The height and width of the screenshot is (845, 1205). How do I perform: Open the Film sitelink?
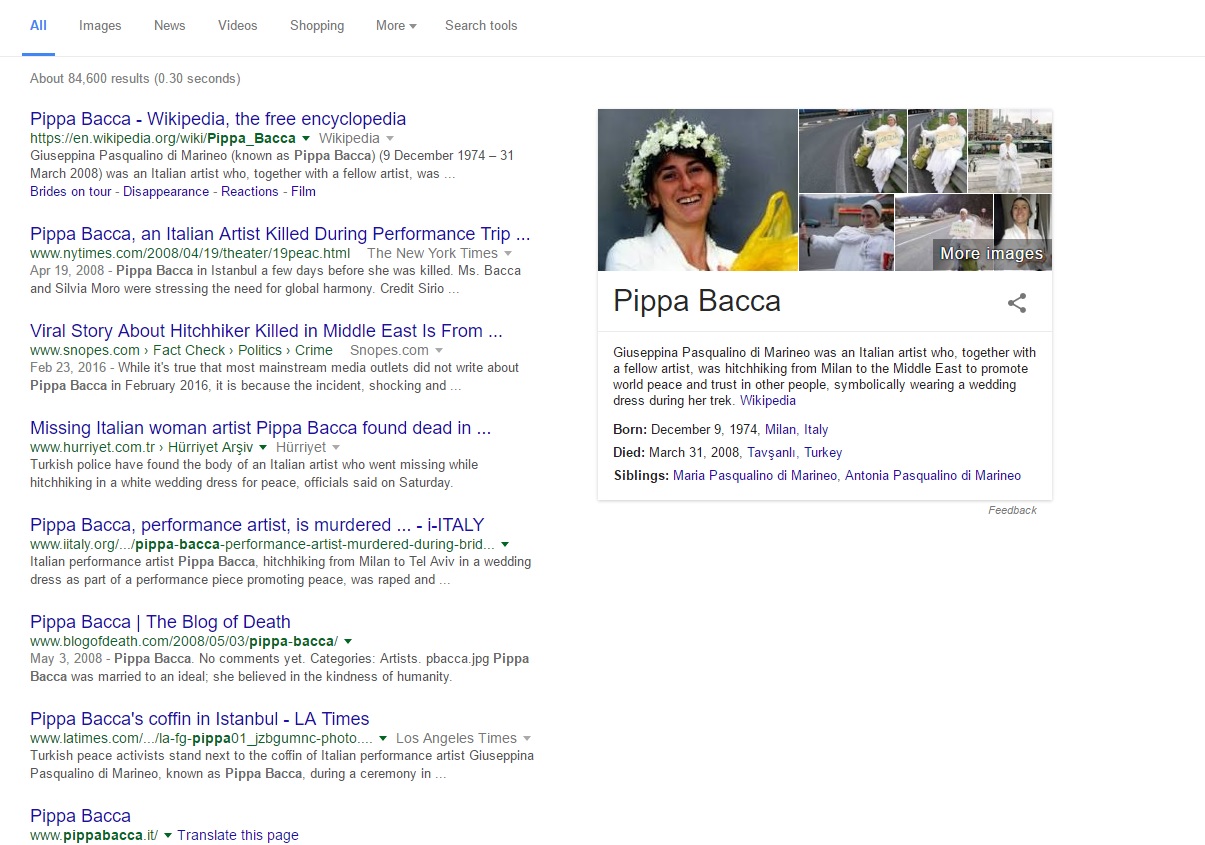(x=303, y=191)
